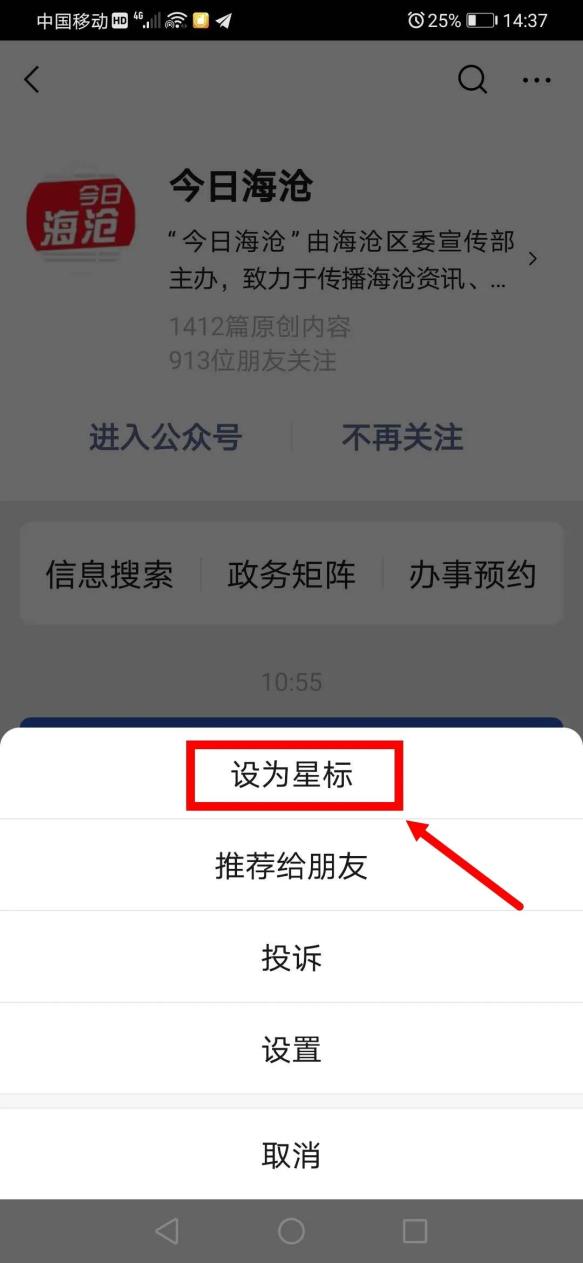
Task: Tap the battery status icon
Action: [x=481, y=20]
